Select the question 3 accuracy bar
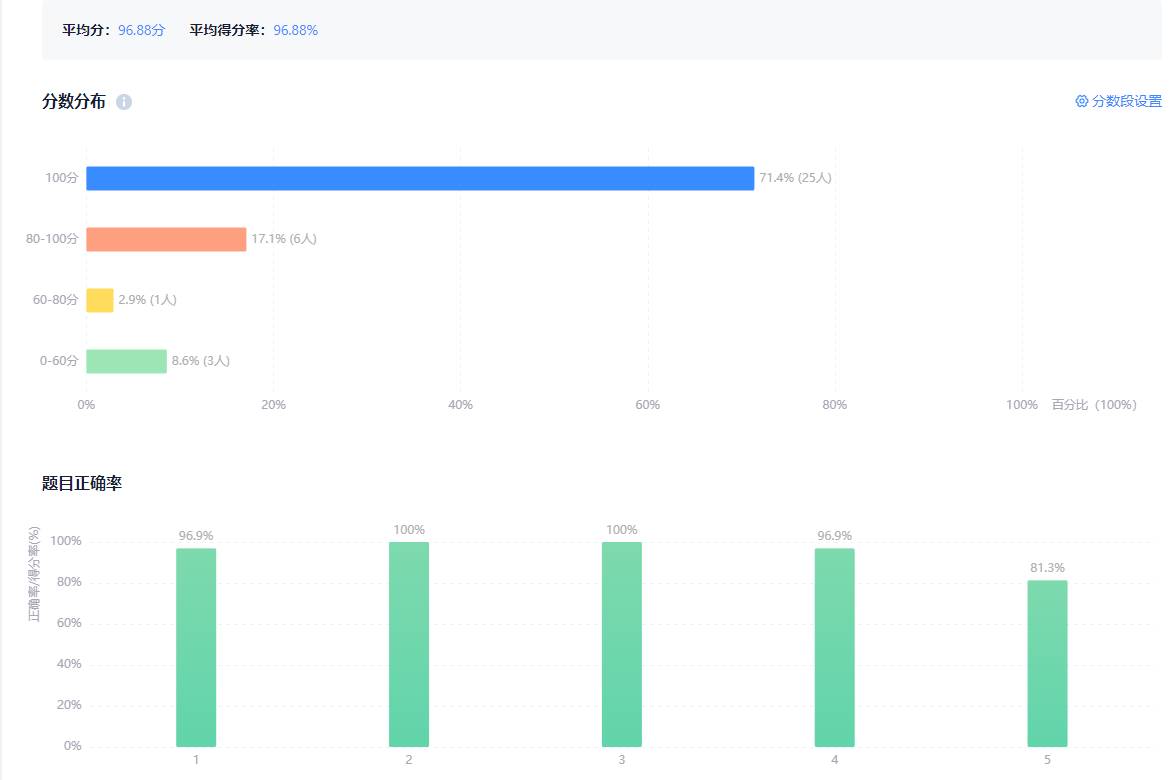The width and height of the screenshot is (1172, 780). [x=622, y=644]
